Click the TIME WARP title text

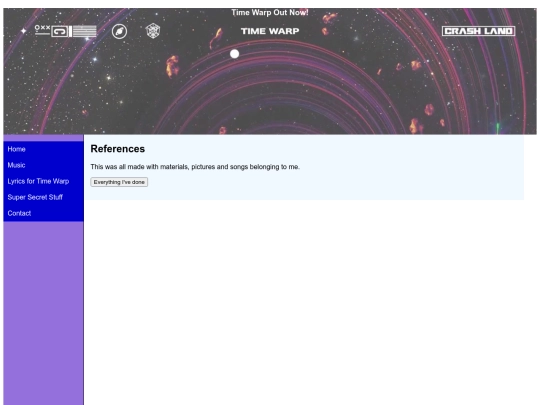(x=270, y=31)
